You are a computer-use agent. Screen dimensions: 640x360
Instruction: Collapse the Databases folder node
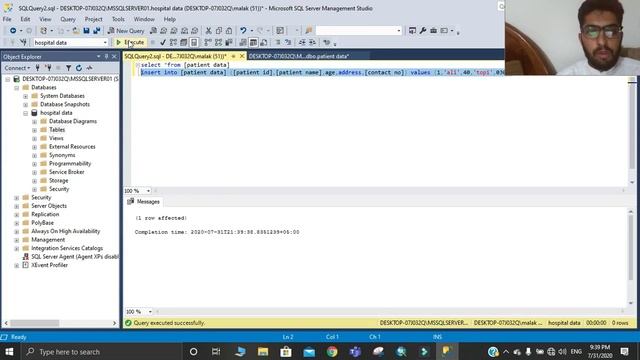click(16, 88)
